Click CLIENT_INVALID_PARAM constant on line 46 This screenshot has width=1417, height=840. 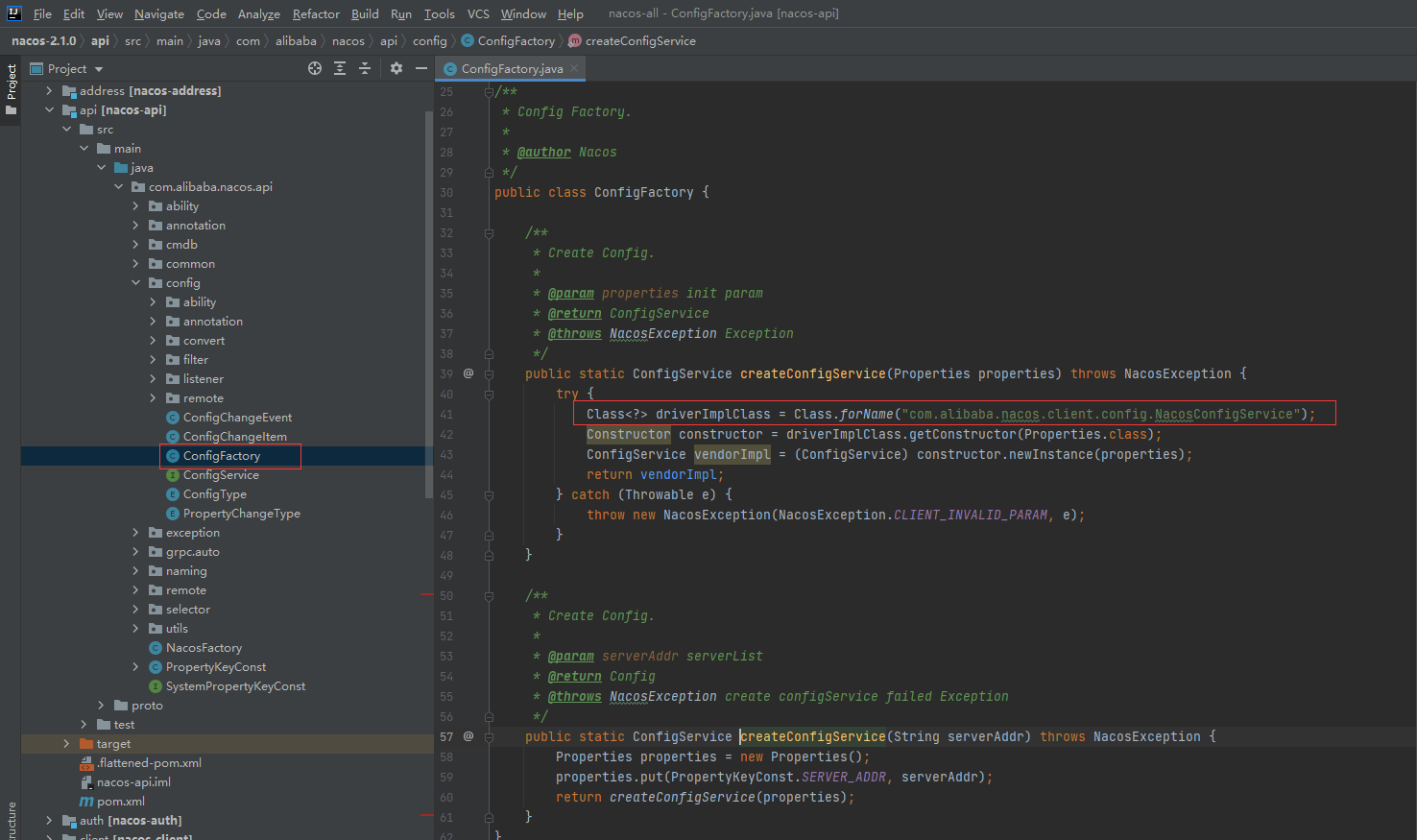click(x=971, y=515)
